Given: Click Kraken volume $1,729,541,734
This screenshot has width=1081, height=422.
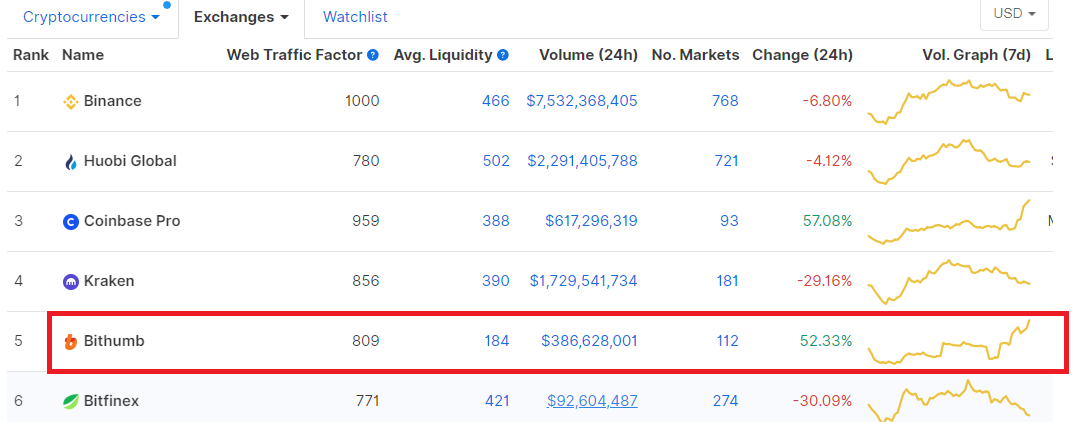Looking at the screenshot, I should coord(583,281).
